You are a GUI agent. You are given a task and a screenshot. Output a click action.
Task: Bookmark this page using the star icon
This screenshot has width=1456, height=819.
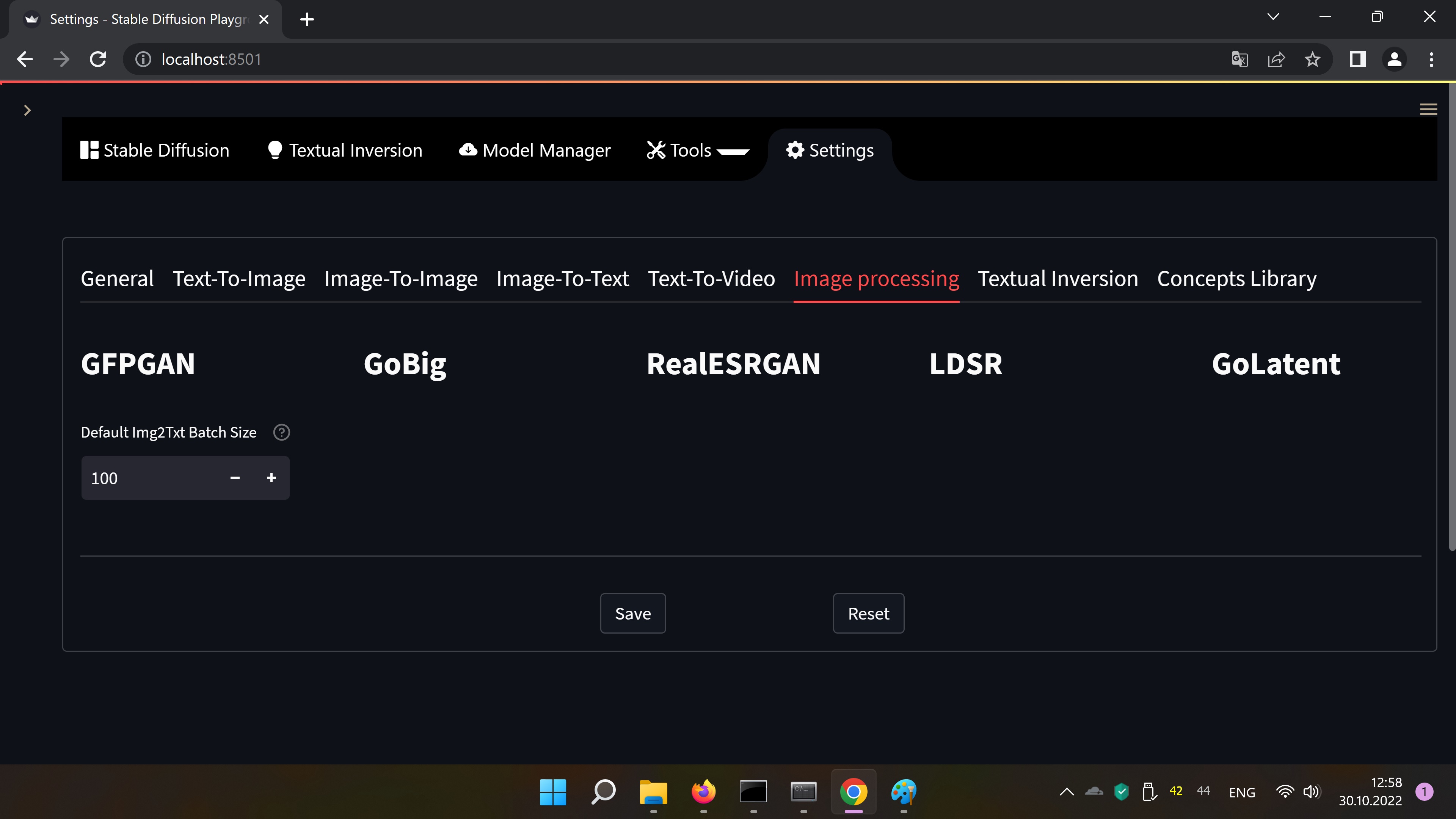point(1312,59)
